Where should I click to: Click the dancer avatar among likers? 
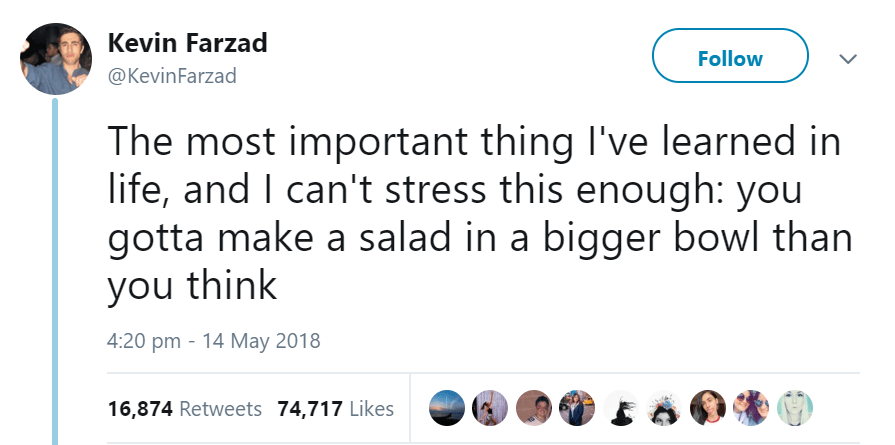pos(492,408)
